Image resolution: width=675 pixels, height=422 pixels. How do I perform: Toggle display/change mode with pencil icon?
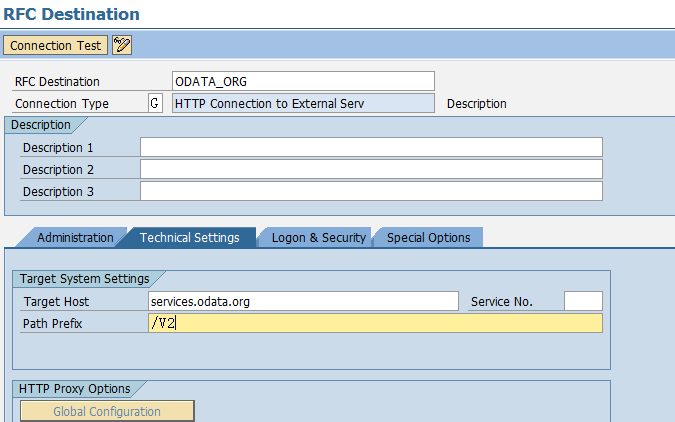tap(122, 45)
